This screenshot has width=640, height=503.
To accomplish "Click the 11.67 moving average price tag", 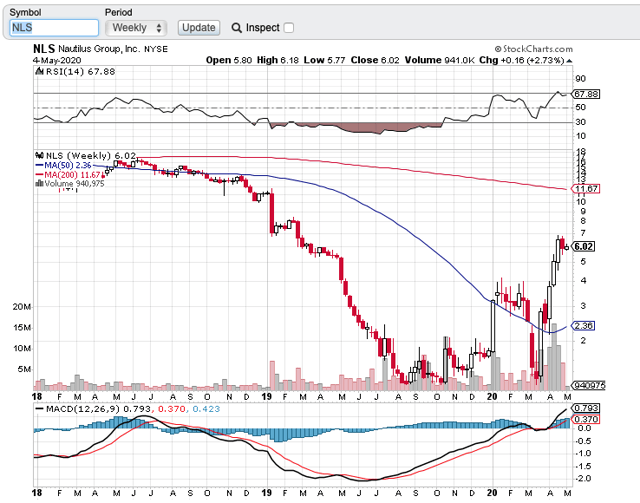I will 586,189.
